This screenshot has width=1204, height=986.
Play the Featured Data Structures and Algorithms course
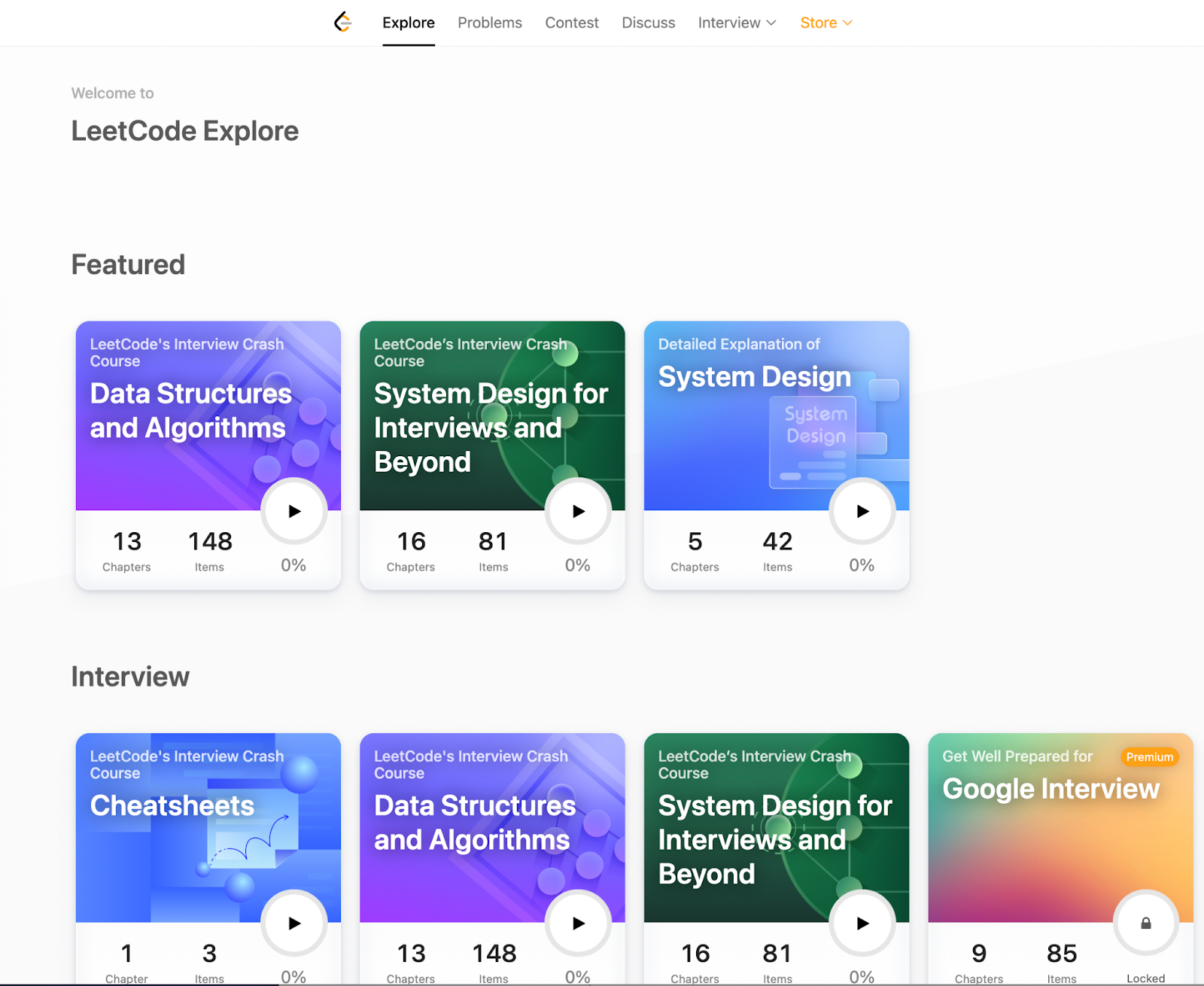tap(294, 511)
